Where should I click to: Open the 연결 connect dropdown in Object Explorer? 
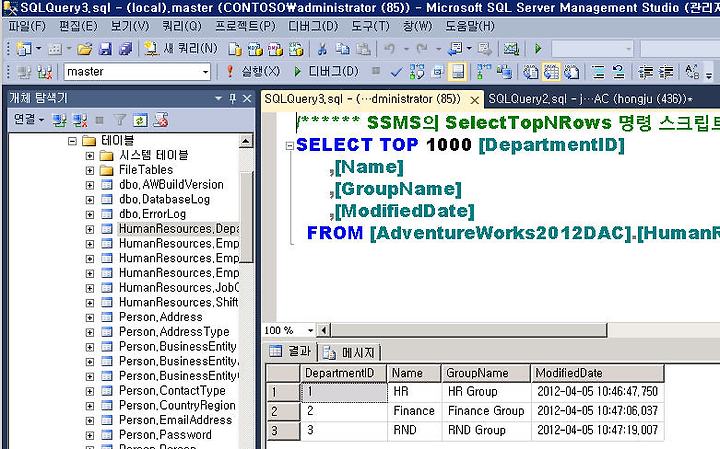tap(28, 120)
